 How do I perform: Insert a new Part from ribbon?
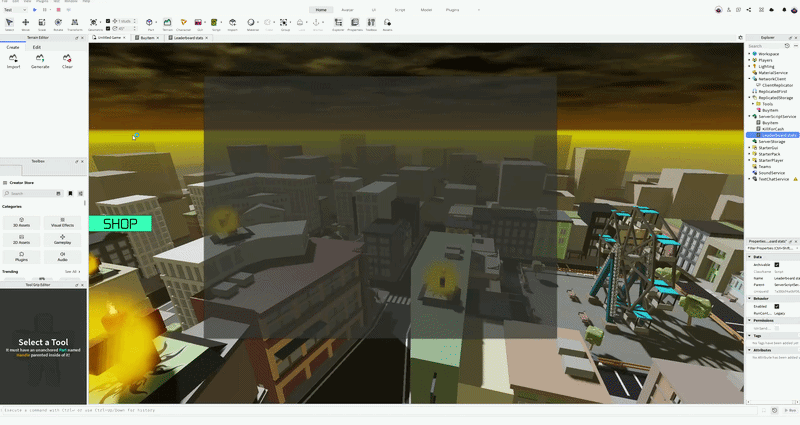click(x=149, y=24)
